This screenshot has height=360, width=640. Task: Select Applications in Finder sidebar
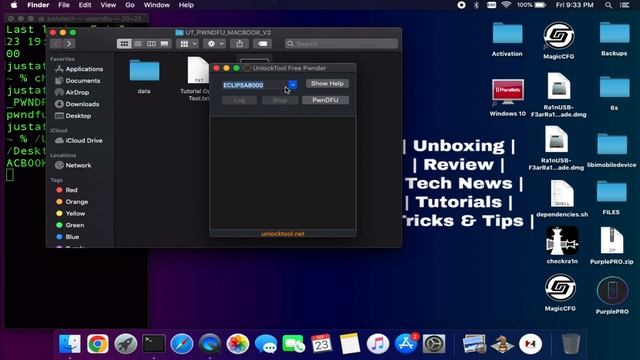point(84,69)
